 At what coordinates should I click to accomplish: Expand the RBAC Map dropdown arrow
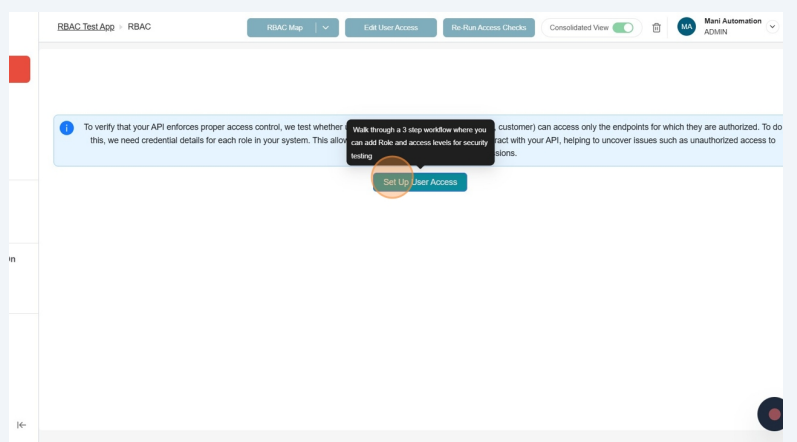(326, 27)
